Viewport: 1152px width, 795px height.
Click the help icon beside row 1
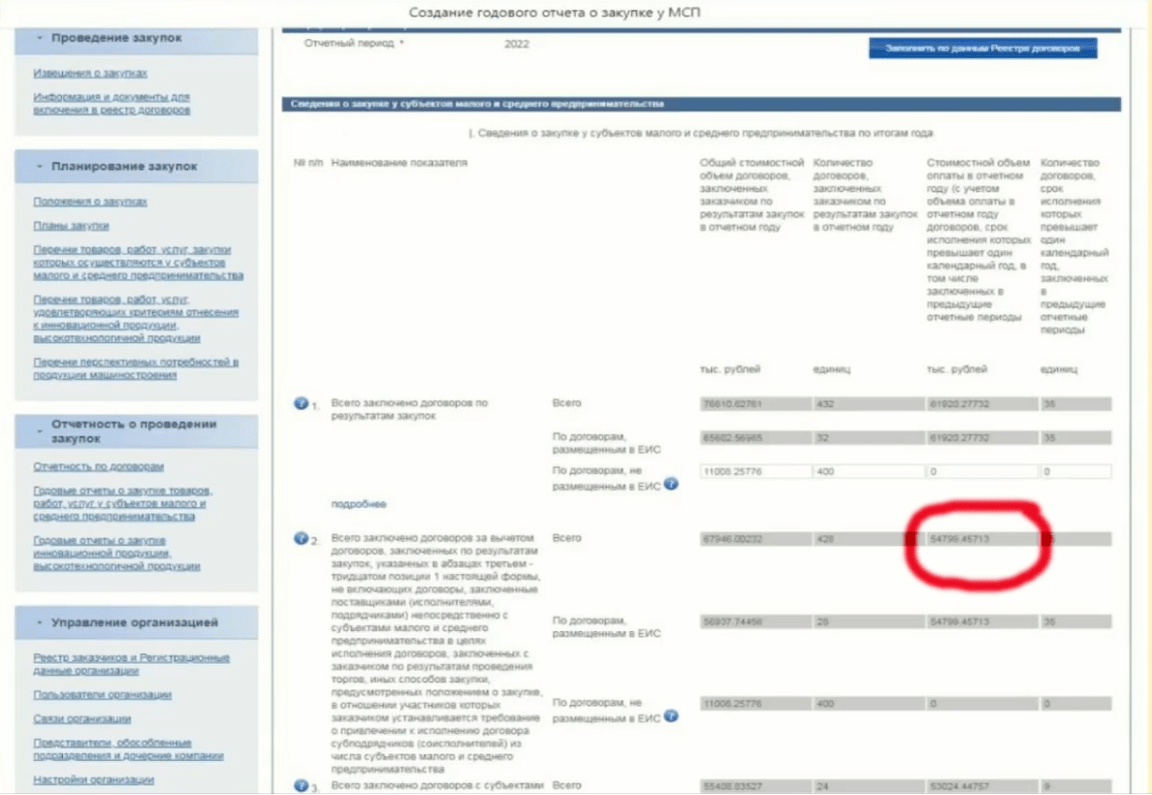[300, 404]
